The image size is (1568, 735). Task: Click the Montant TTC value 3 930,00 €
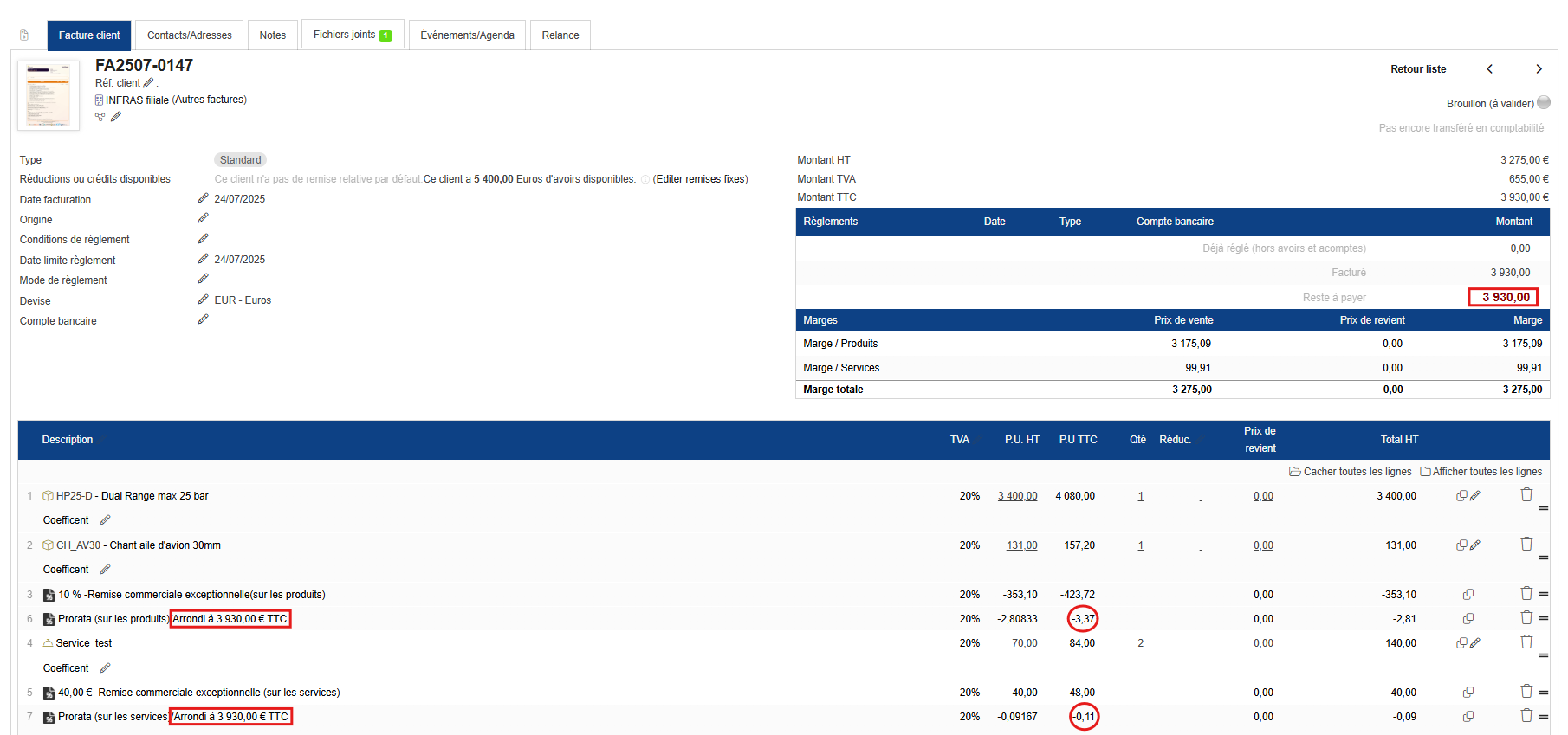(x=1525, y=197)
